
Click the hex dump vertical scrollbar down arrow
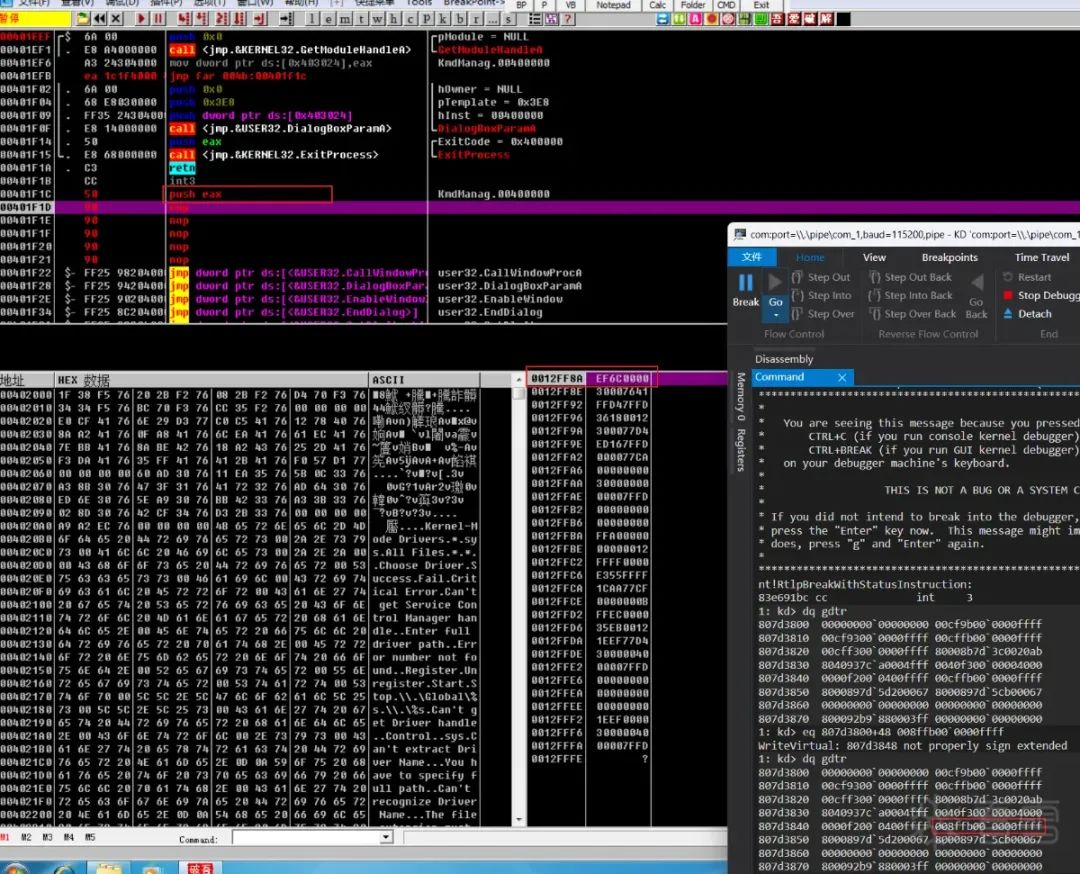tap(519, 820)
